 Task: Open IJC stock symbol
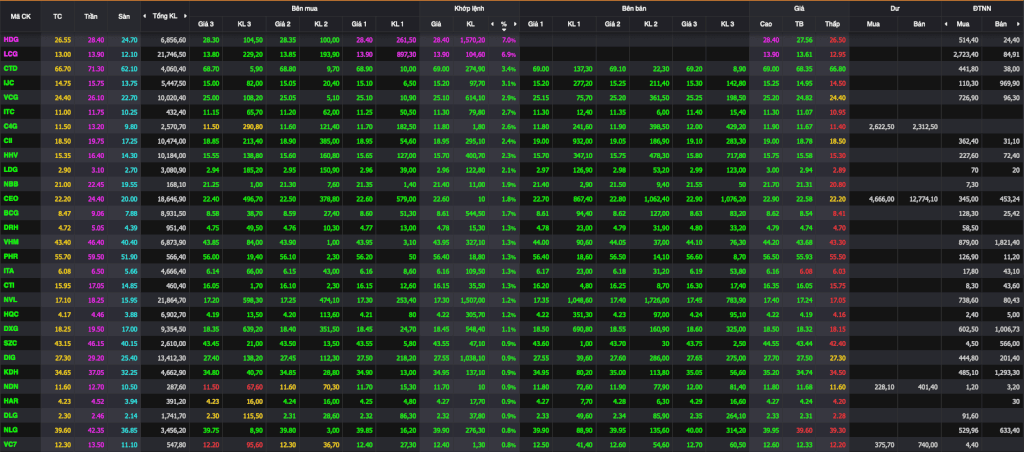[x=10, y=82]
